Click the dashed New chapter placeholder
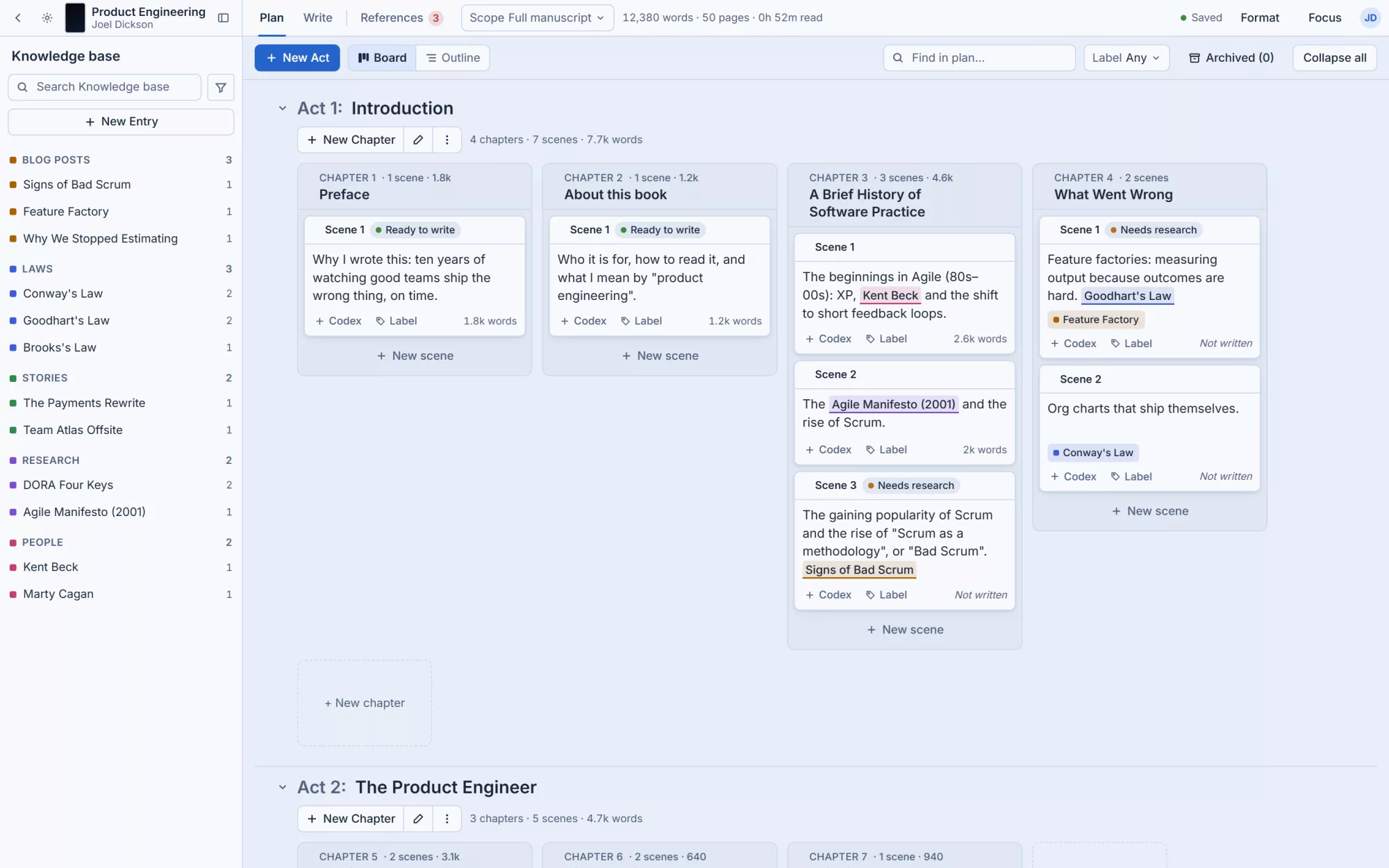 point(364,703)
